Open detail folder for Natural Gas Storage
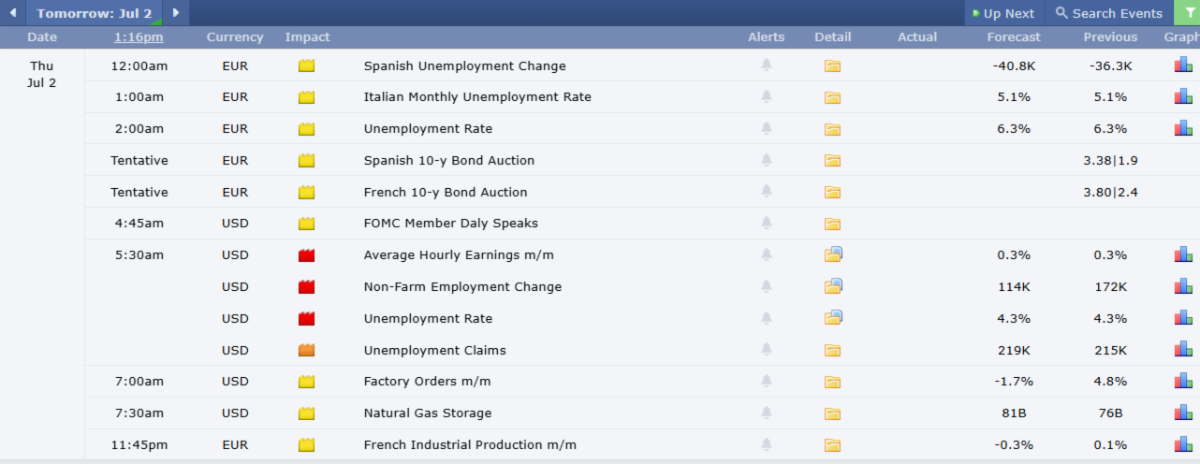 832,413
